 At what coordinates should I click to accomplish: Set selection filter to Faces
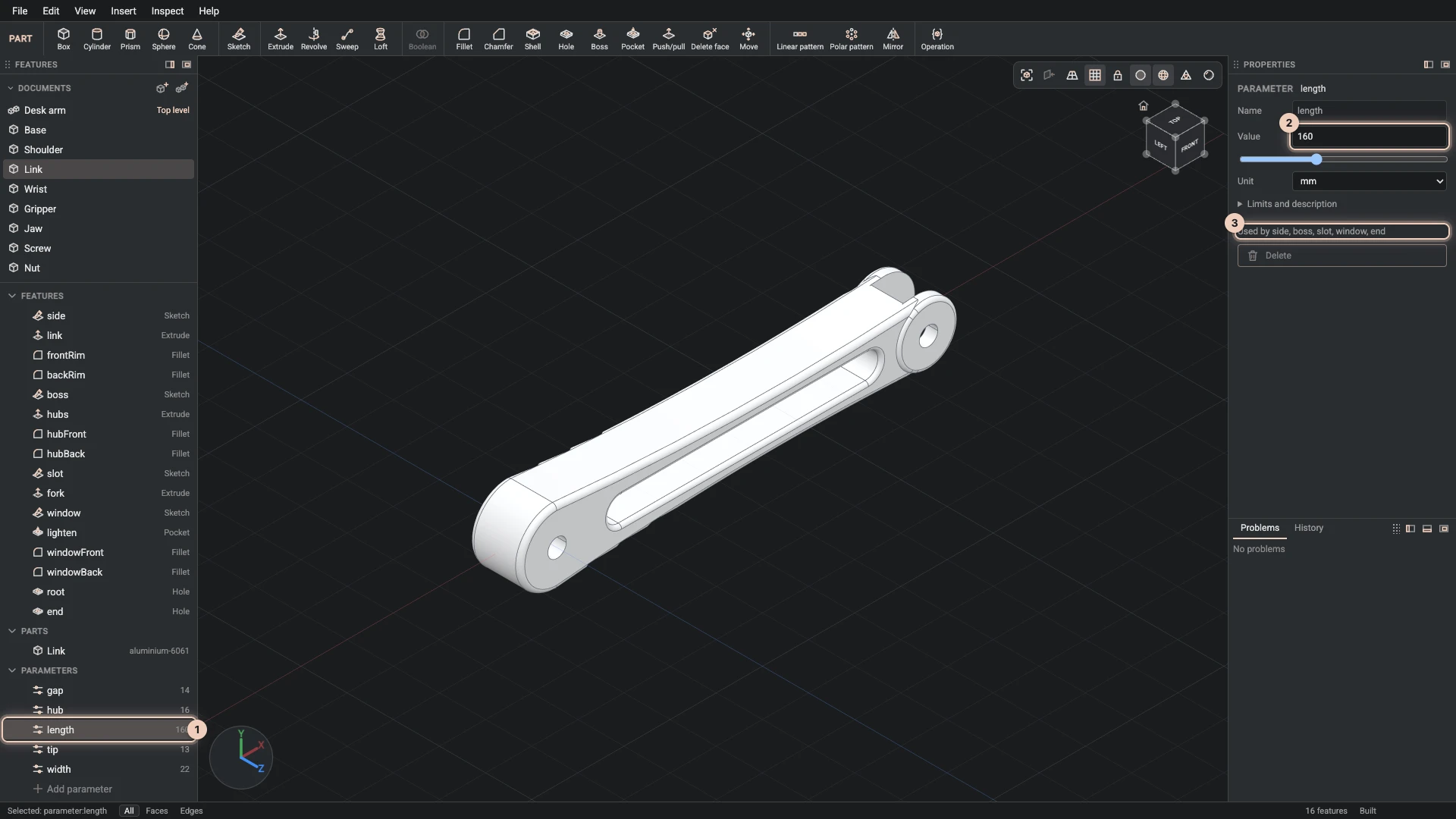tap(156, 811)
